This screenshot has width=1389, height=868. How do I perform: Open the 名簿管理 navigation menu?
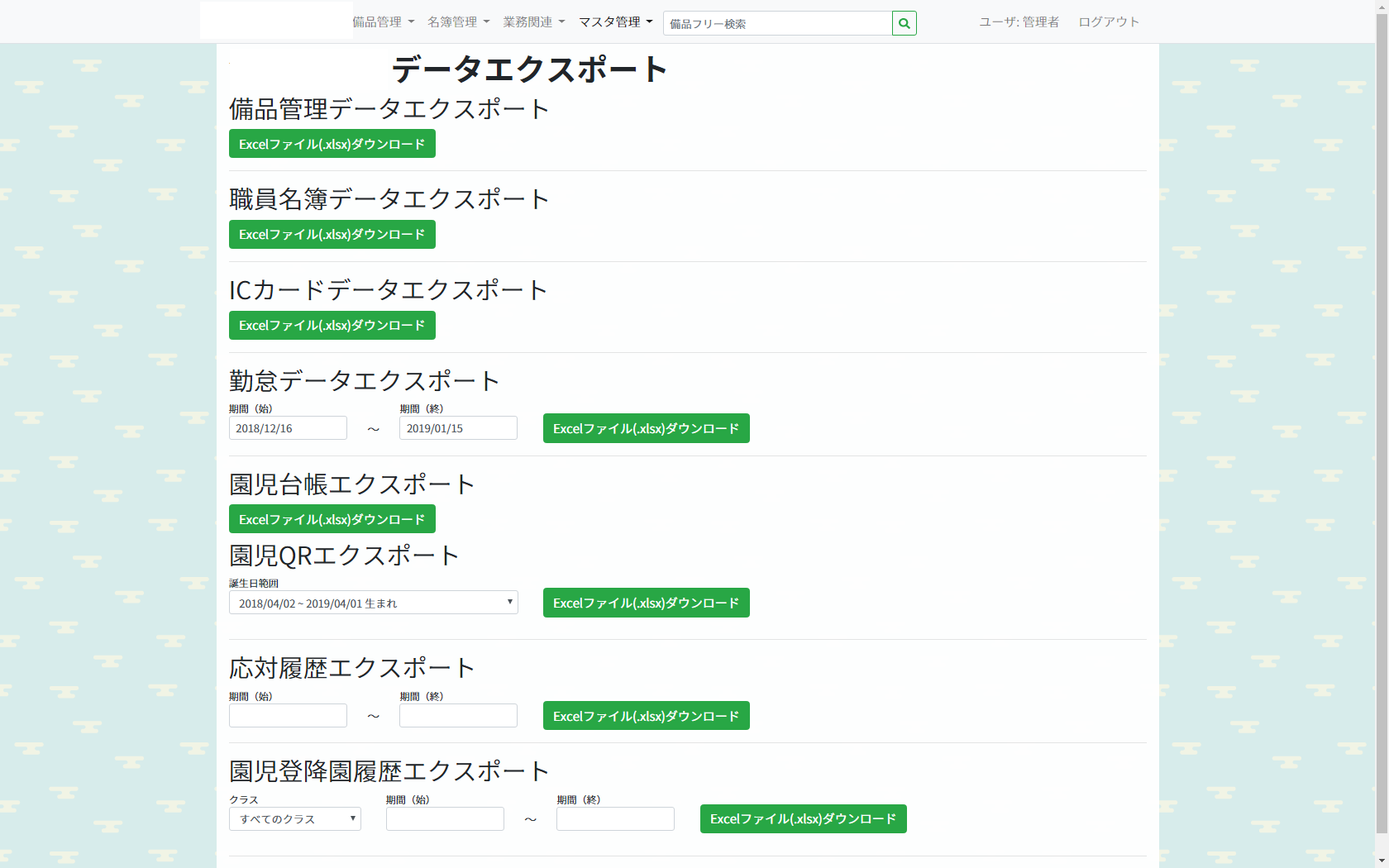click(x=458, y=22)
